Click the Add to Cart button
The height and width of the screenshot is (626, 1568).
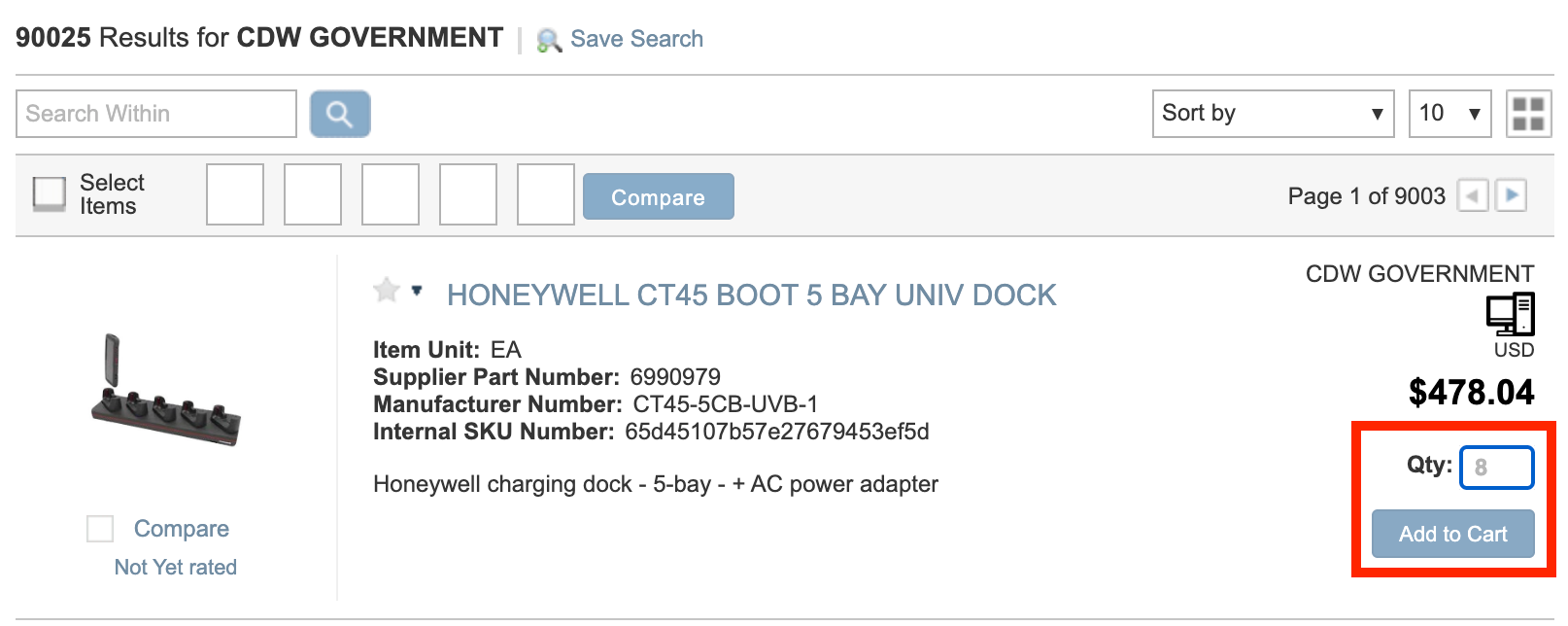[1452, 534]
